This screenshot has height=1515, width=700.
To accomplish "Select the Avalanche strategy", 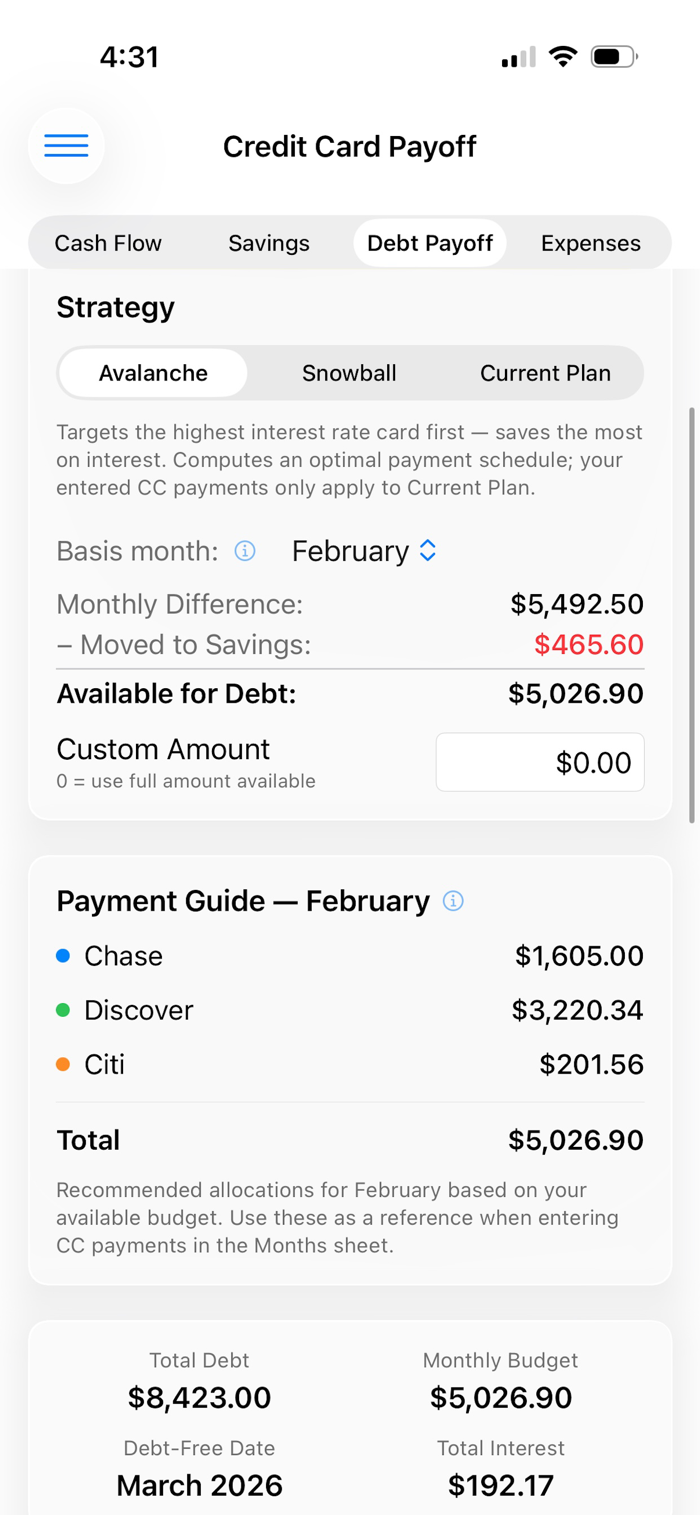I will point(153,373).
